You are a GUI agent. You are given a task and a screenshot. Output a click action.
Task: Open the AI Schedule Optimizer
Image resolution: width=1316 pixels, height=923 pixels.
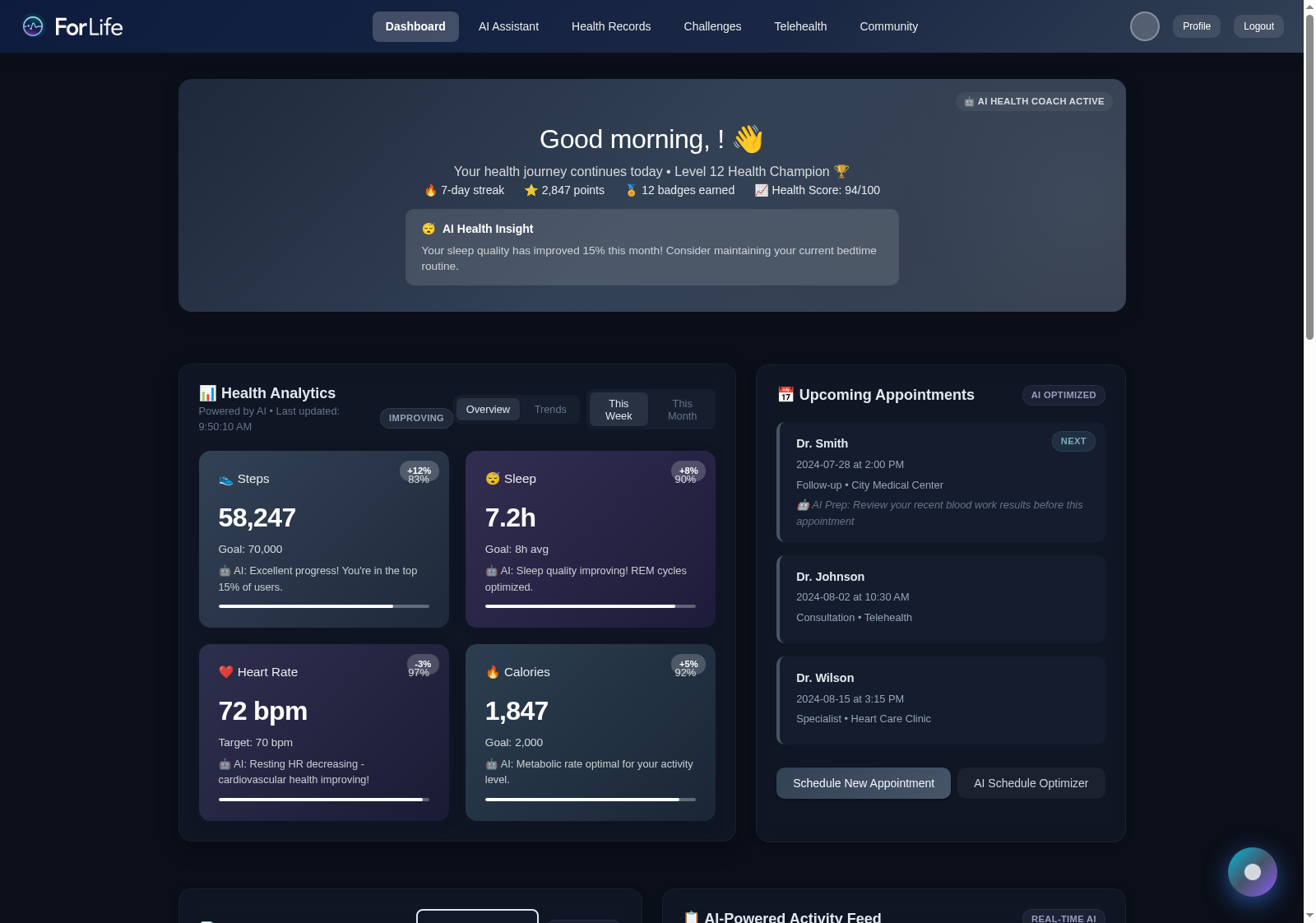pyautogui.click(x=1031, y=783)
